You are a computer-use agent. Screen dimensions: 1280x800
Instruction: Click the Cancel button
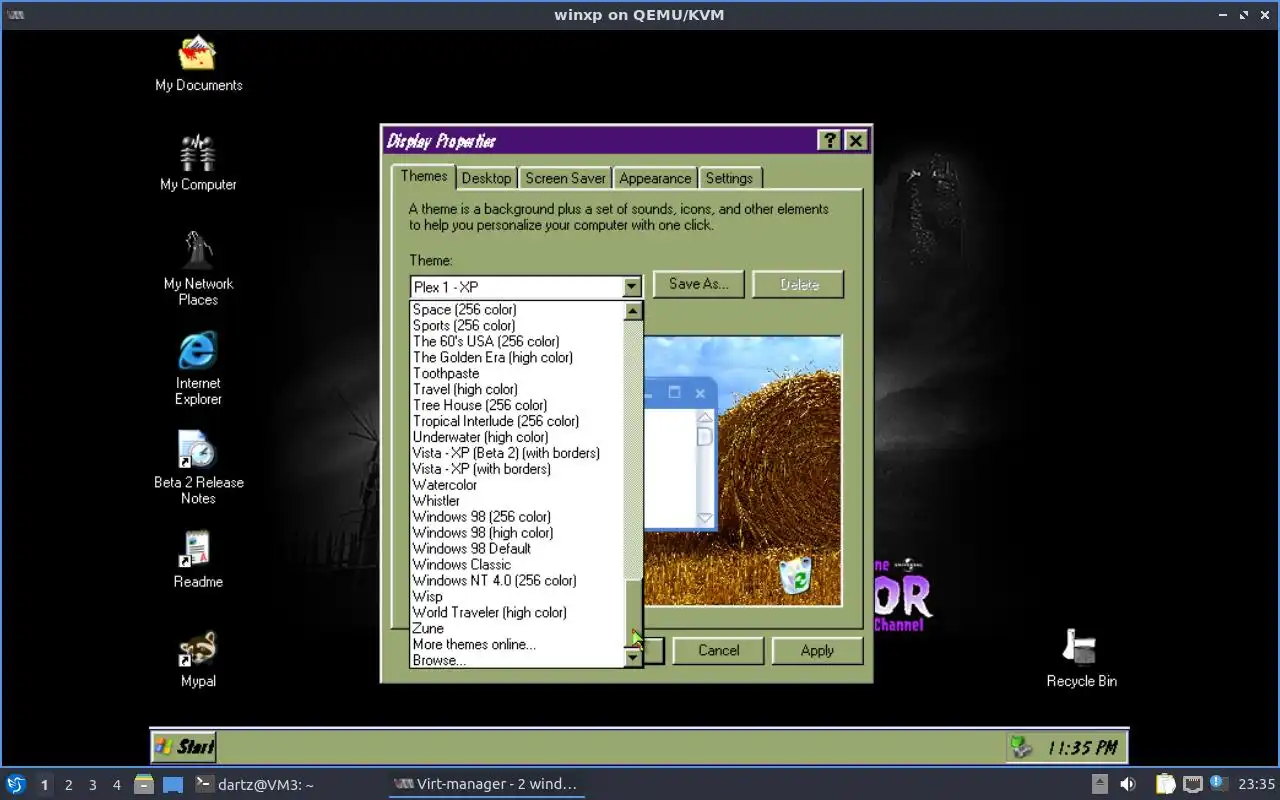pos(718,650)
